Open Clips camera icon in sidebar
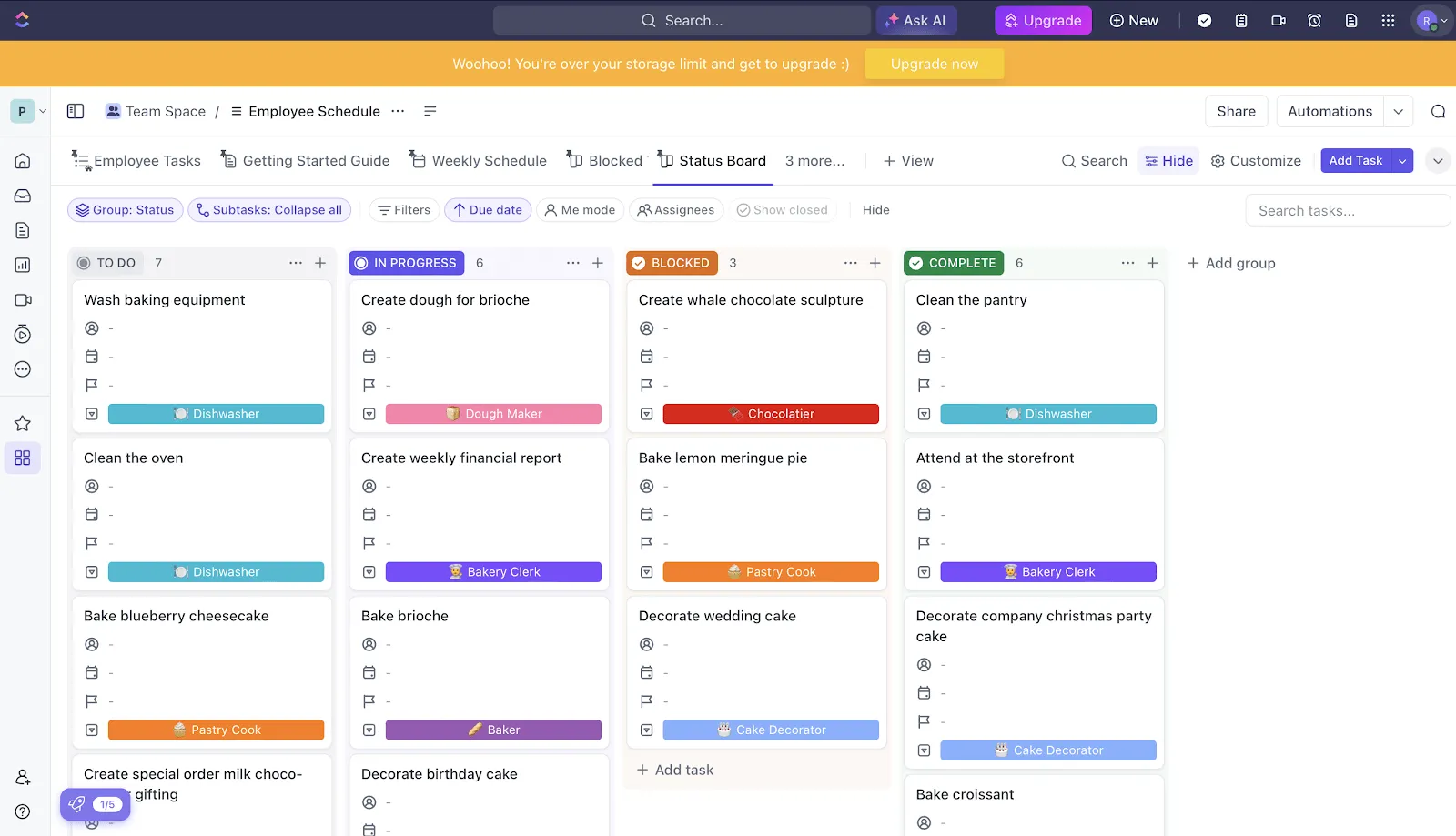Image resolution: width=1456 pixels, height=836 pixels. pos(23,299)
